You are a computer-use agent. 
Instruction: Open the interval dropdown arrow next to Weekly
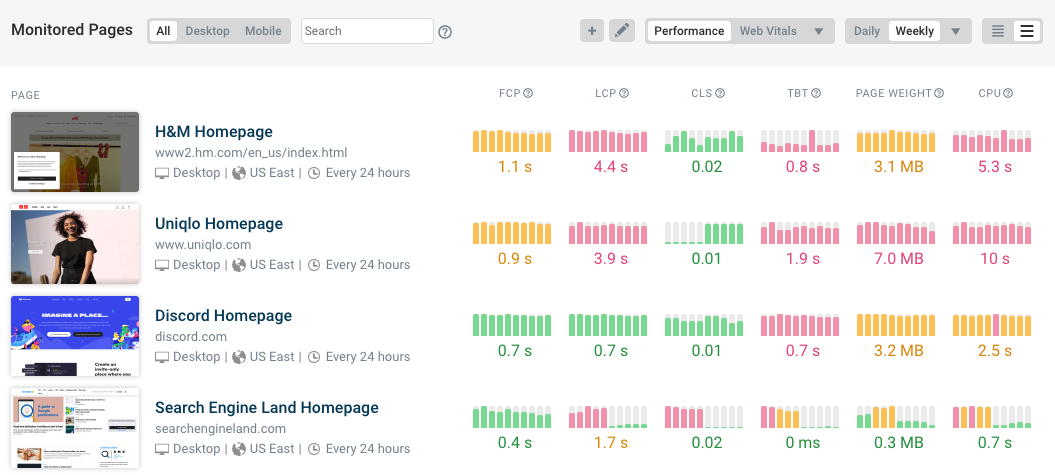click(955, 32)
